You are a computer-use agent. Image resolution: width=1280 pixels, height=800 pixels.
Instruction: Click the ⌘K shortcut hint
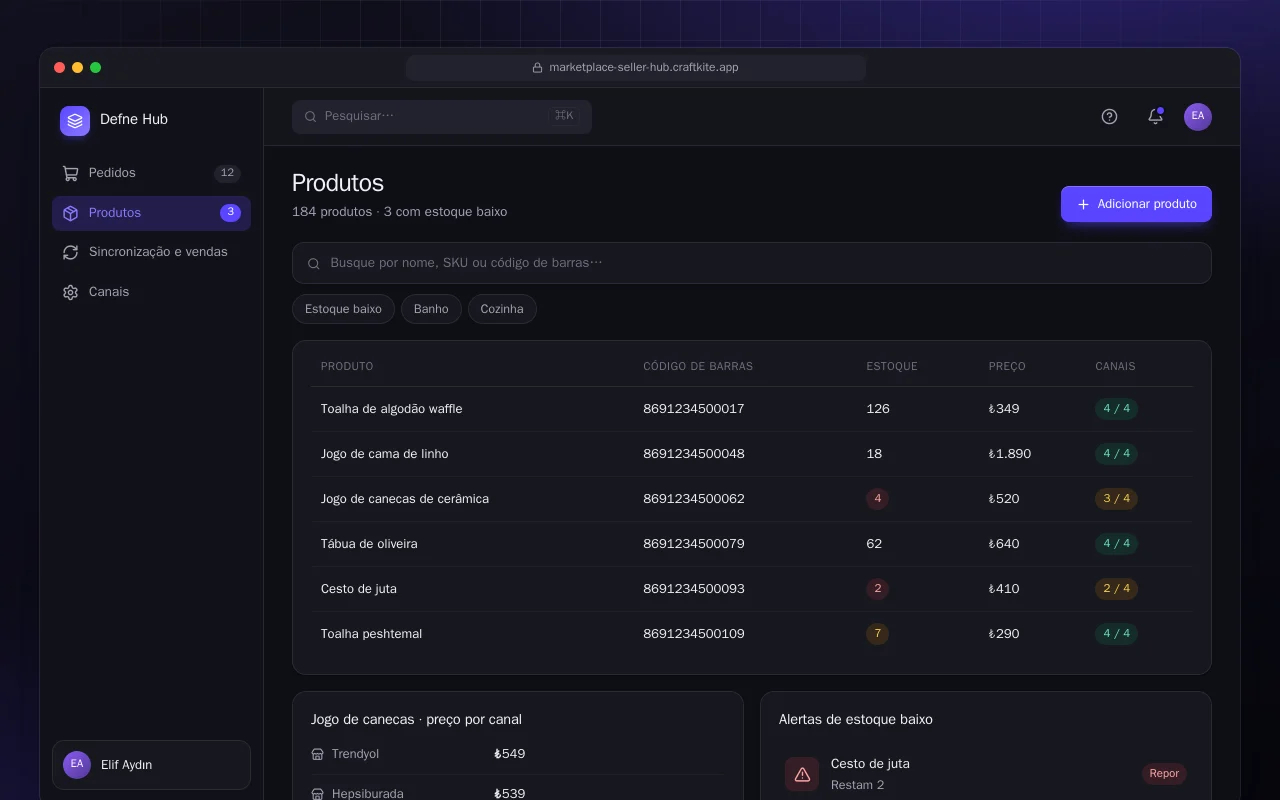564,116
